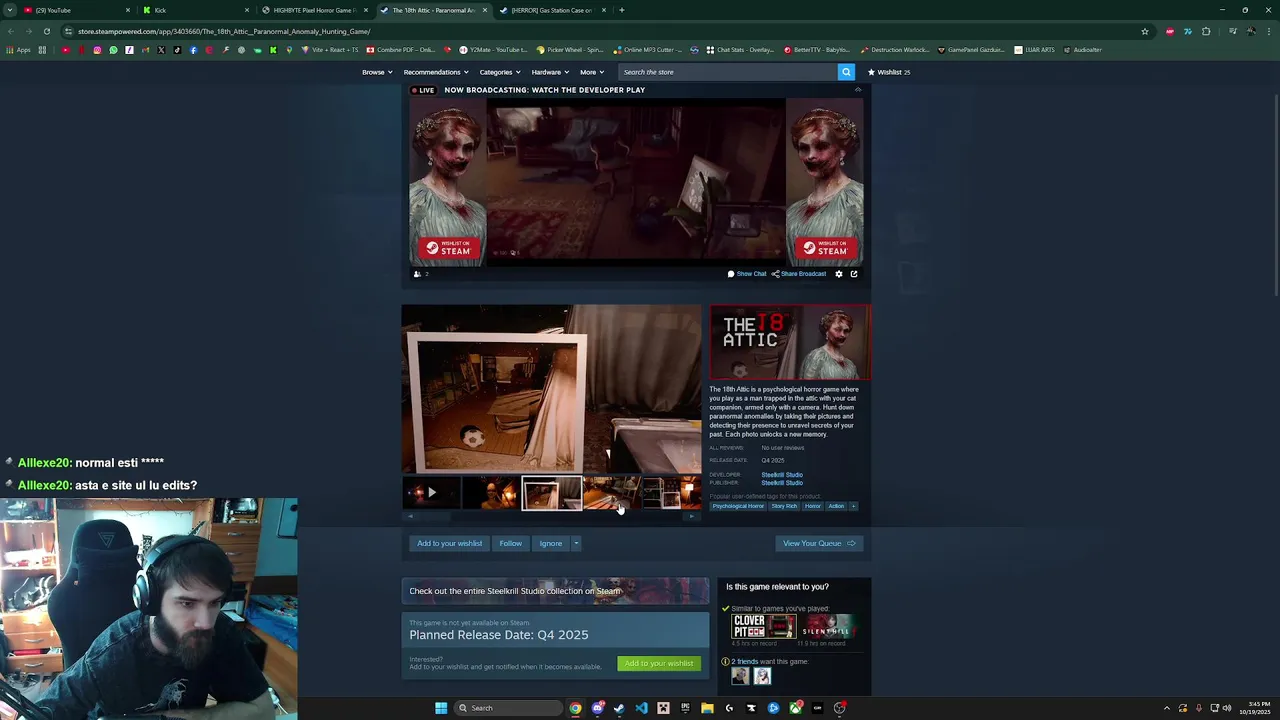Open the Combine PDF bookmark

coord(400,50)
